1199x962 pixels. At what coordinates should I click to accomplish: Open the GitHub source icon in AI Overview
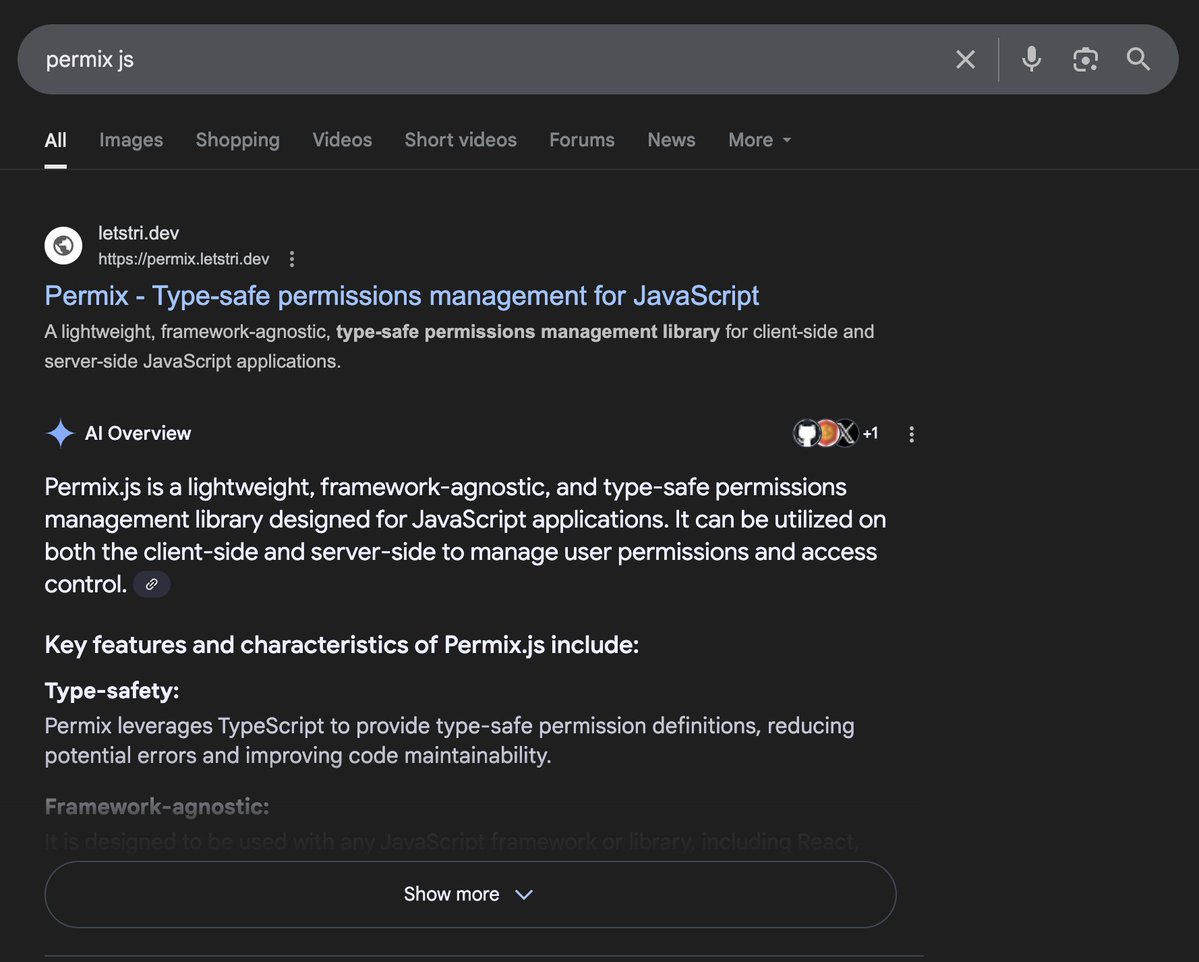[805, 434]
